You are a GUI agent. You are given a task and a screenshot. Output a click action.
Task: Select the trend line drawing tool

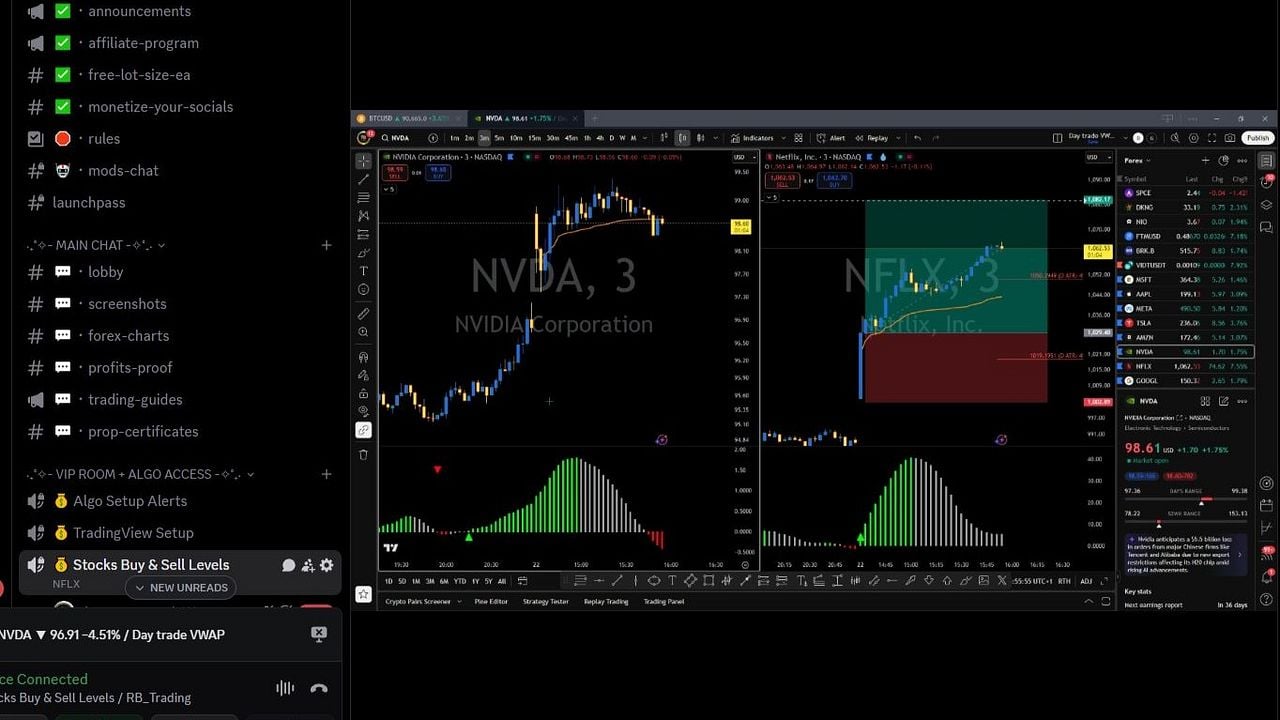click(363, 179)
